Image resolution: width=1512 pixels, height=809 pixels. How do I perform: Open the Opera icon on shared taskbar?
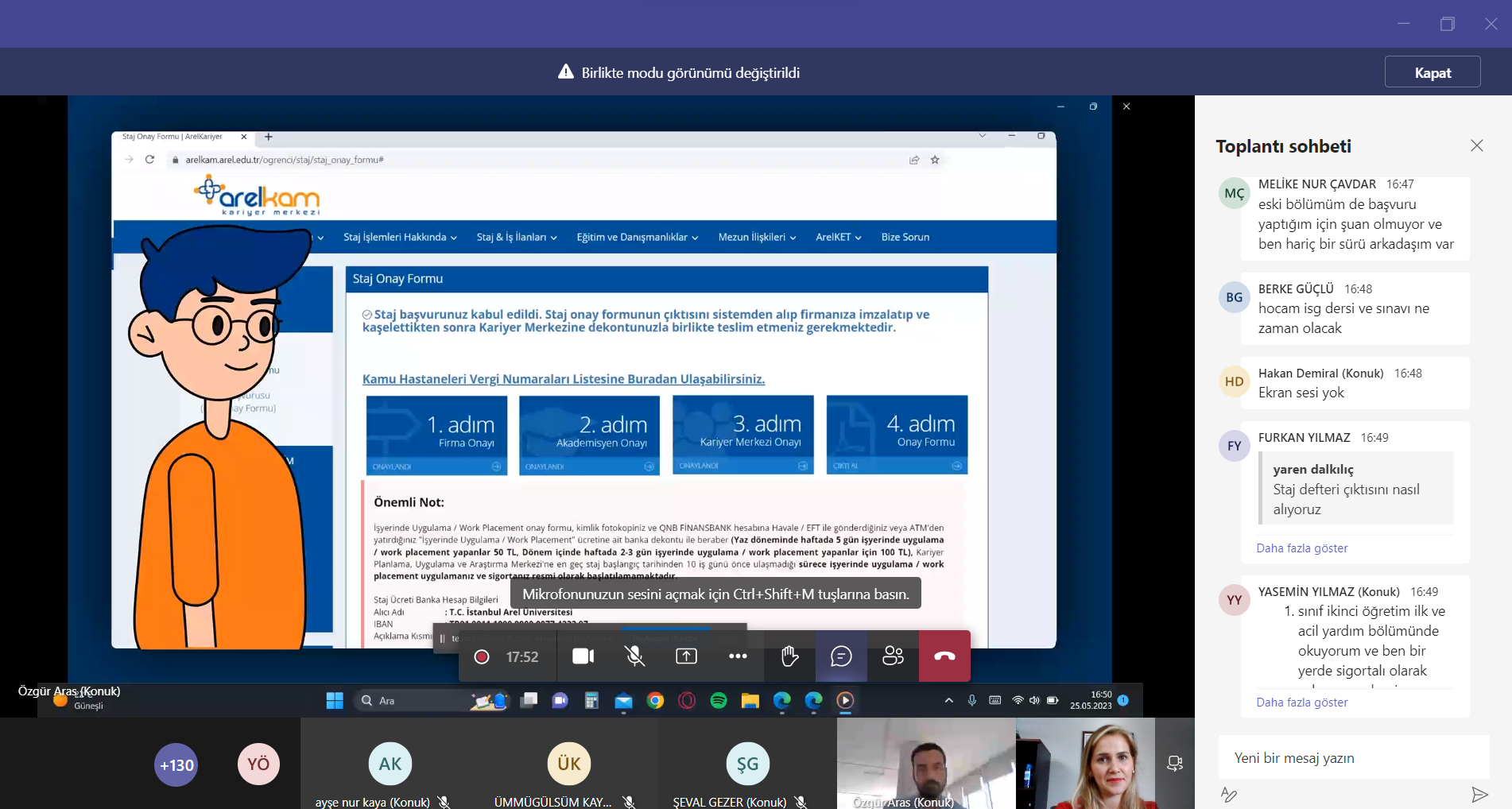pos(687,700)
